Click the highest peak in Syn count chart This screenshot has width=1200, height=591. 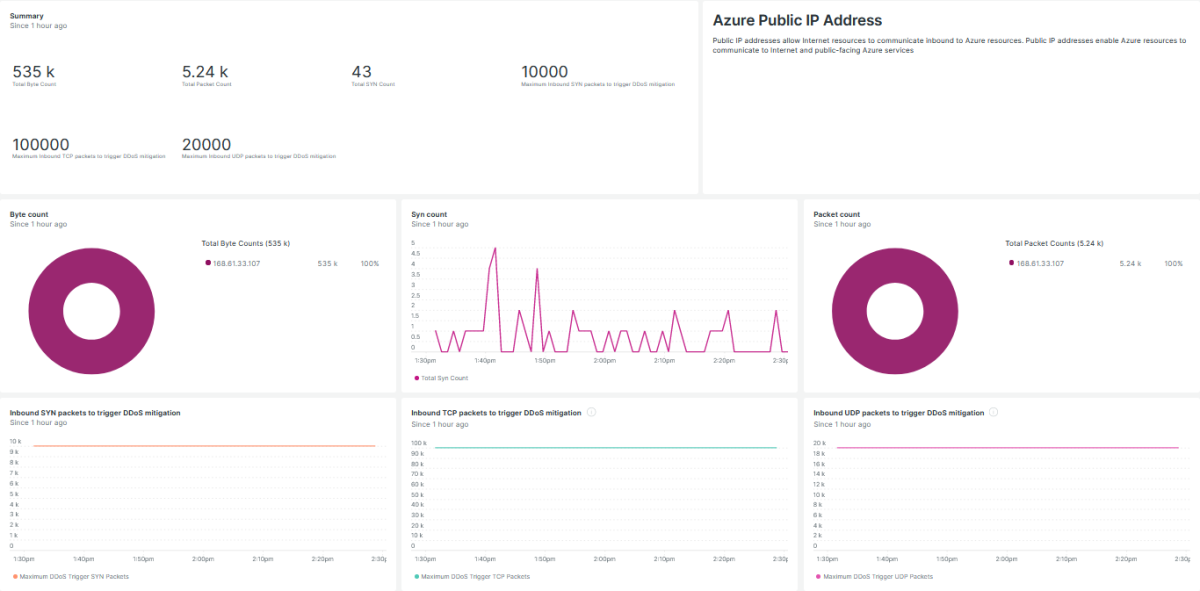pyautogui.click(x=495, y=248)
